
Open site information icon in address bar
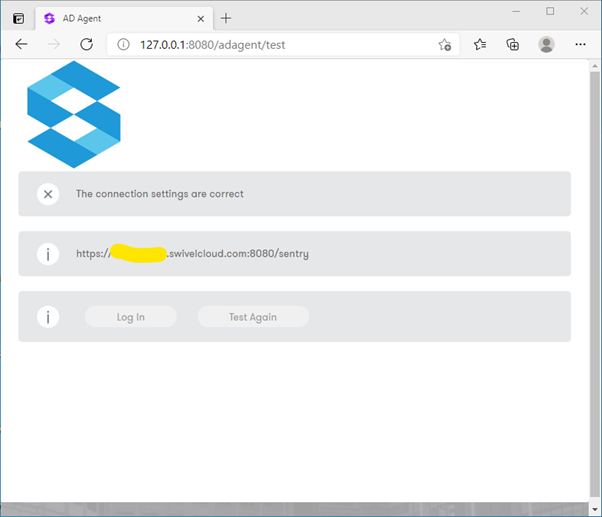(x=123, y=45)
